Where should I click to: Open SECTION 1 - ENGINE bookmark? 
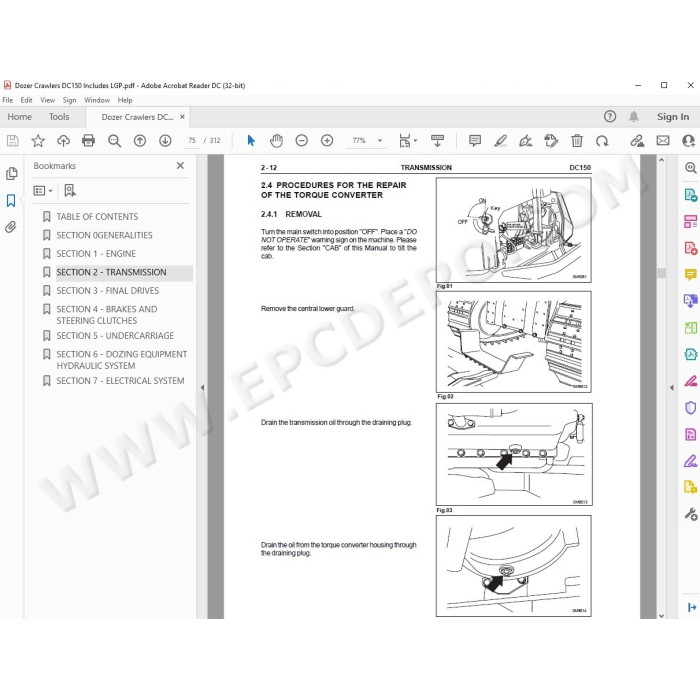pos(96,254)
